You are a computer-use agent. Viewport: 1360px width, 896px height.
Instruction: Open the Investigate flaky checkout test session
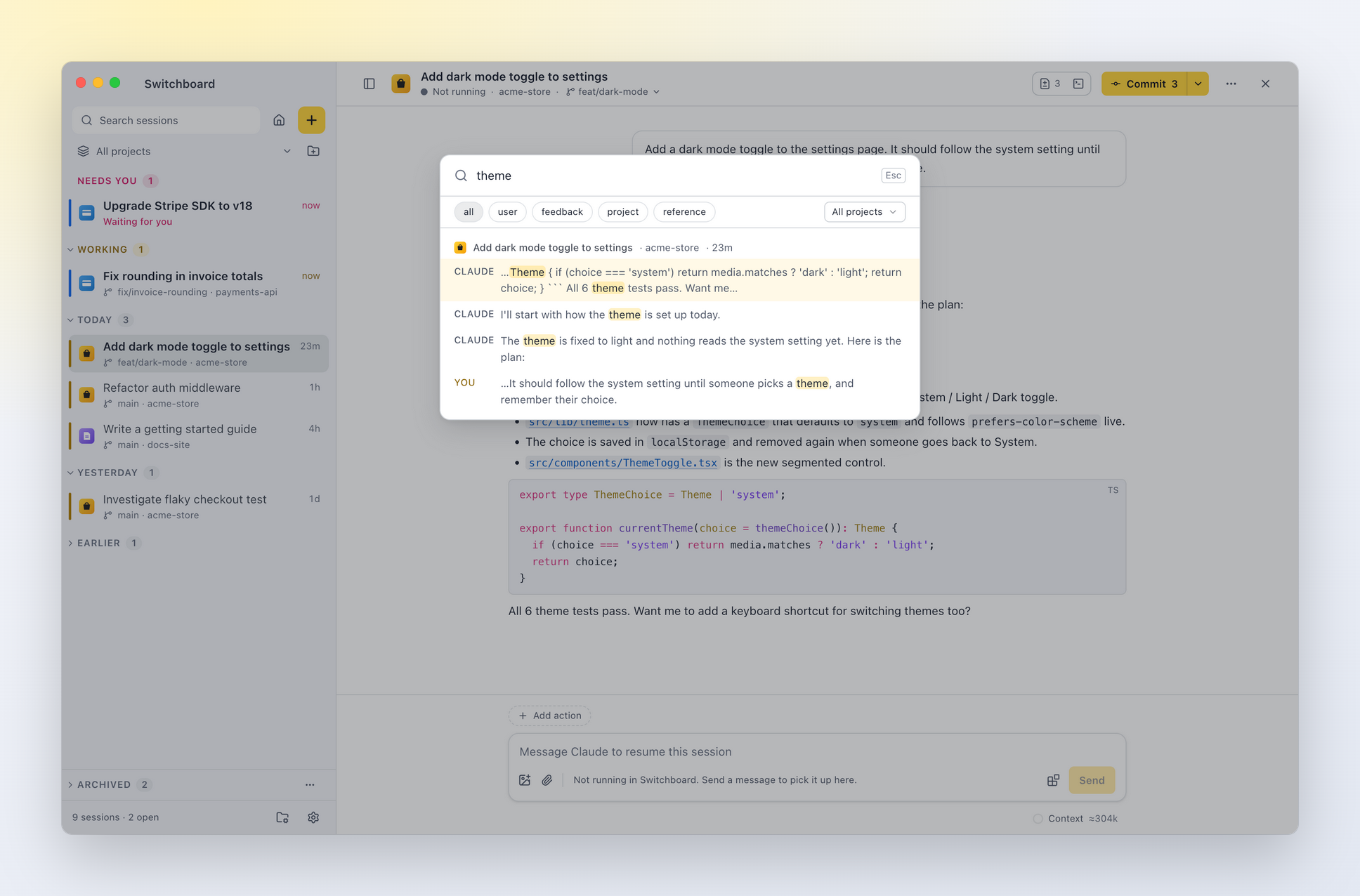coord(198,506)
